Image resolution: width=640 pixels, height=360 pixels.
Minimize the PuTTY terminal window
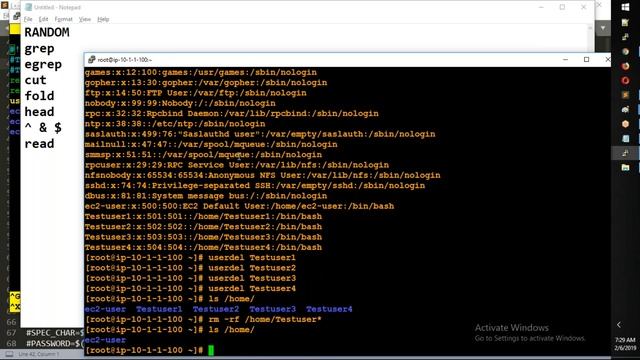[565, 60]
